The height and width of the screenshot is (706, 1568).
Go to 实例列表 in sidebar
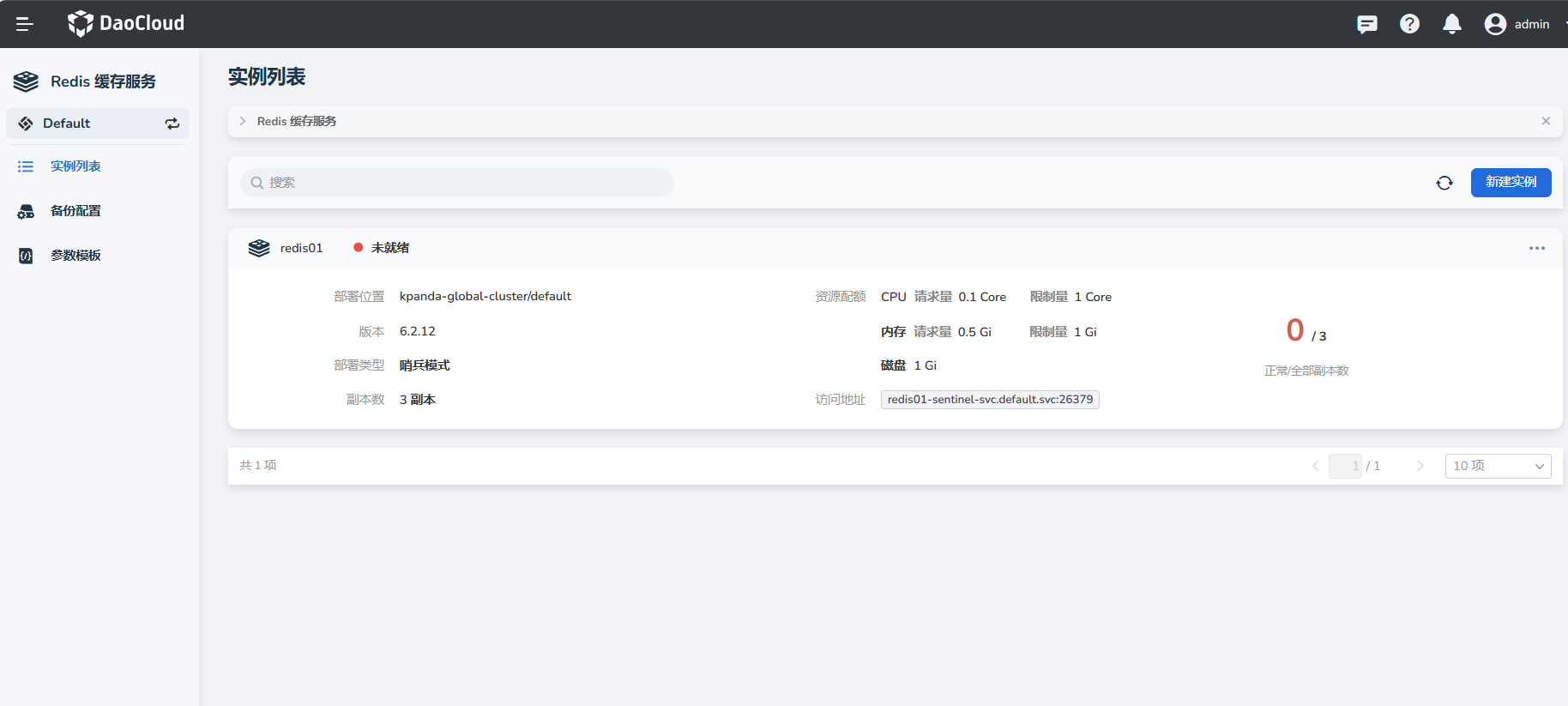75,166
